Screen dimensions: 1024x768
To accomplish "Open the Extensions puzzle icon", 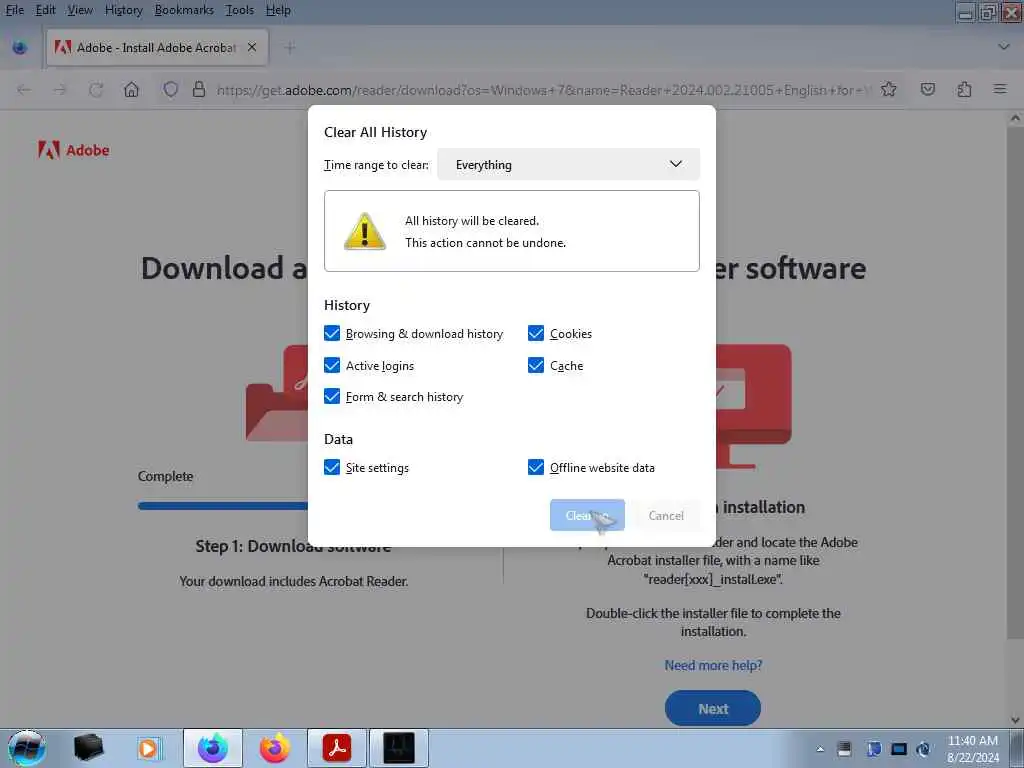I will click(x=964, y=89).
